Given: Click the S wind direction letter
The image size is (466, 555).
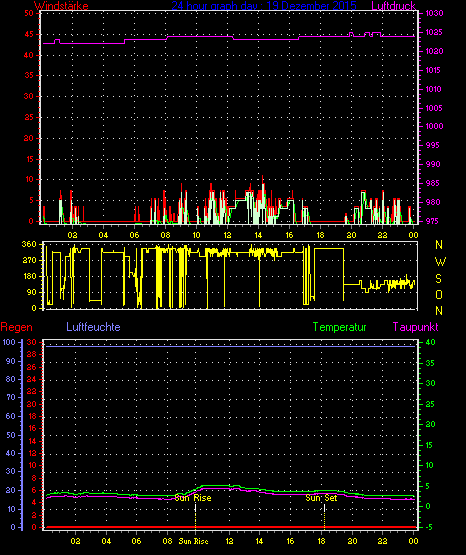Looking at the screenshot, I should 438,279.
